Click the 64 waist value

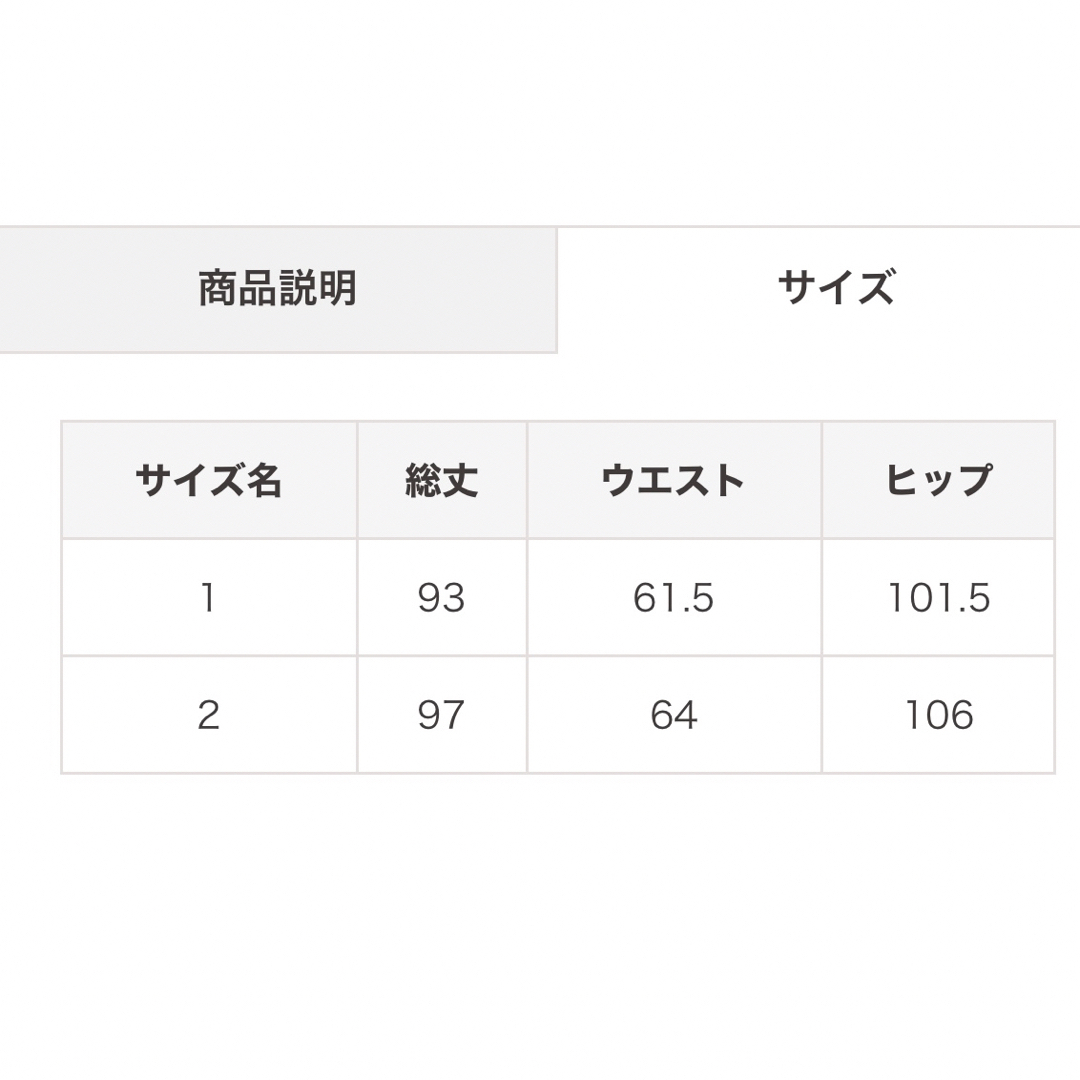674,715
